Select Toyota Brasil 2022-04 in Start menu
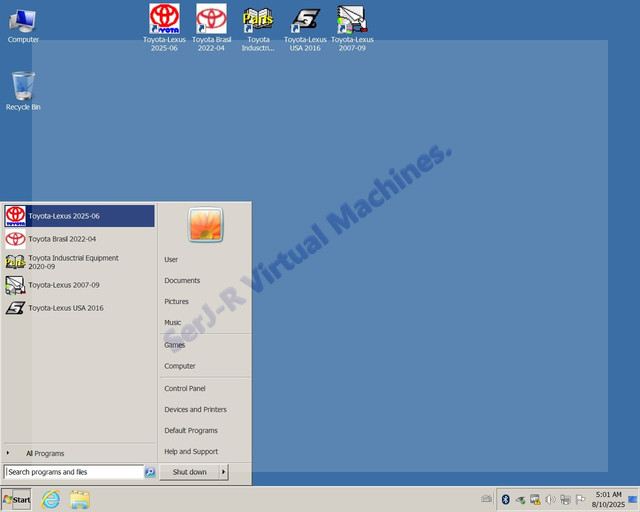This screenshot has height=512, width=640. click(x=79, y=239)
